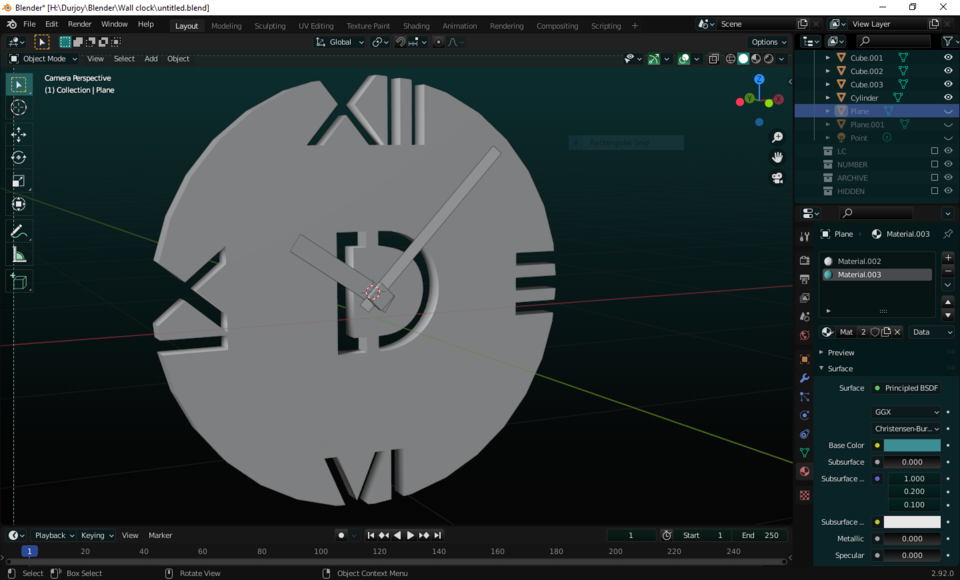Toggle visibility of Cube.002
This screenshot has height=580, width=960.
948,71
